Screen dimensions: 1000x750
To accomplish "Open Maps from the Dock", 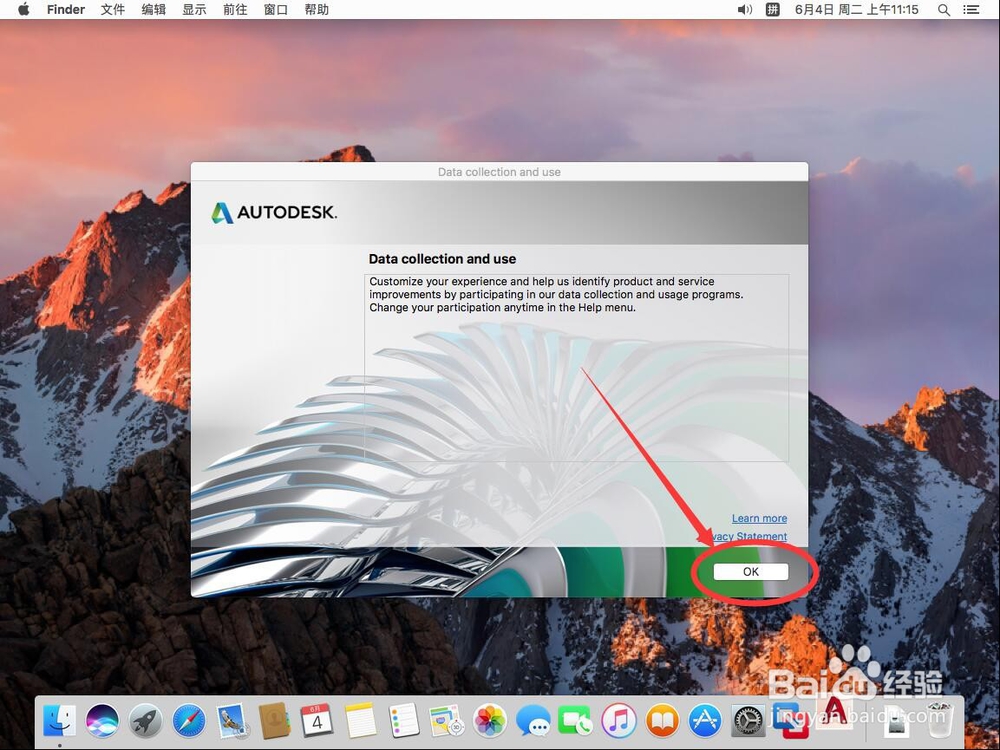I will click(x=446, y=721).
